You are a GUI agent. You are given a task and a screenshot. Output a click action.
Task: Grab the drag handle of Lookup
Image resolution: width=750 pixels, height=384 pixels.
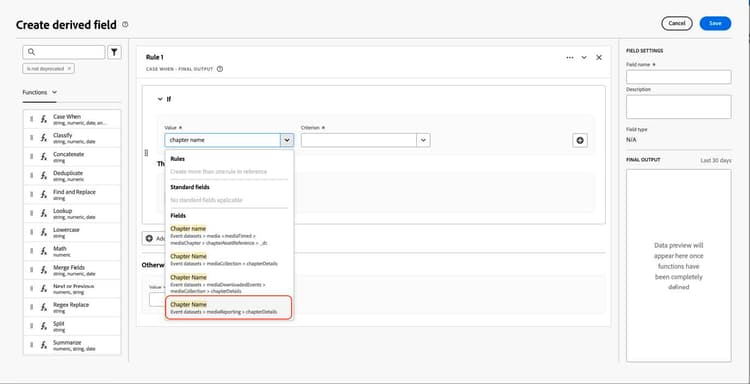pos(32,213)
